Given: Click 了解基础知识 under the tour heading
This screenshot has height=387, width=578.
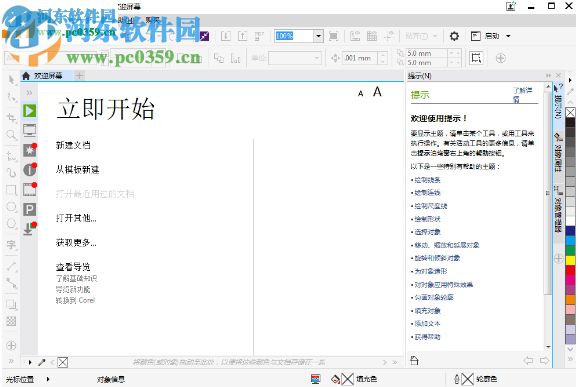Looking at the screenshot, I should pyautogui.click(x=76, y=279).
